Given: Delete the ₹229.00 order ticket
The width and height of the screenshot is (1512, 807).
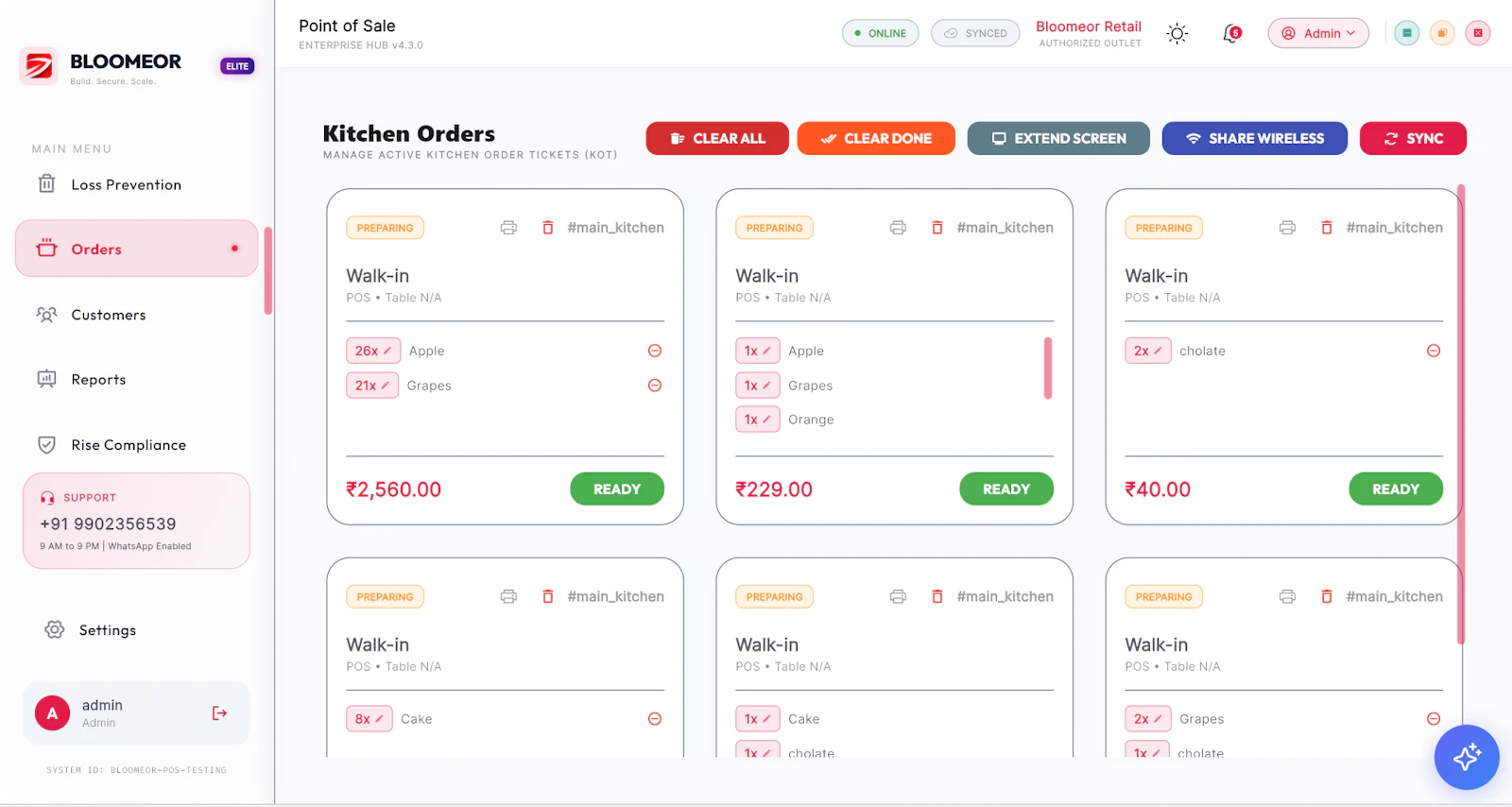Looking at the screenshot, I should tap(937, 228).
